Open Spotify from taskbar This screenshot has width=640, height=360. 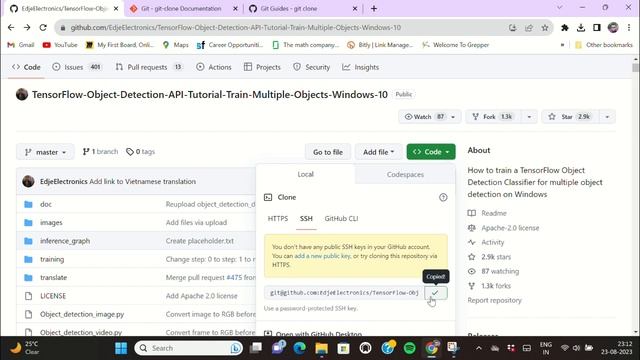coord(409,348)
